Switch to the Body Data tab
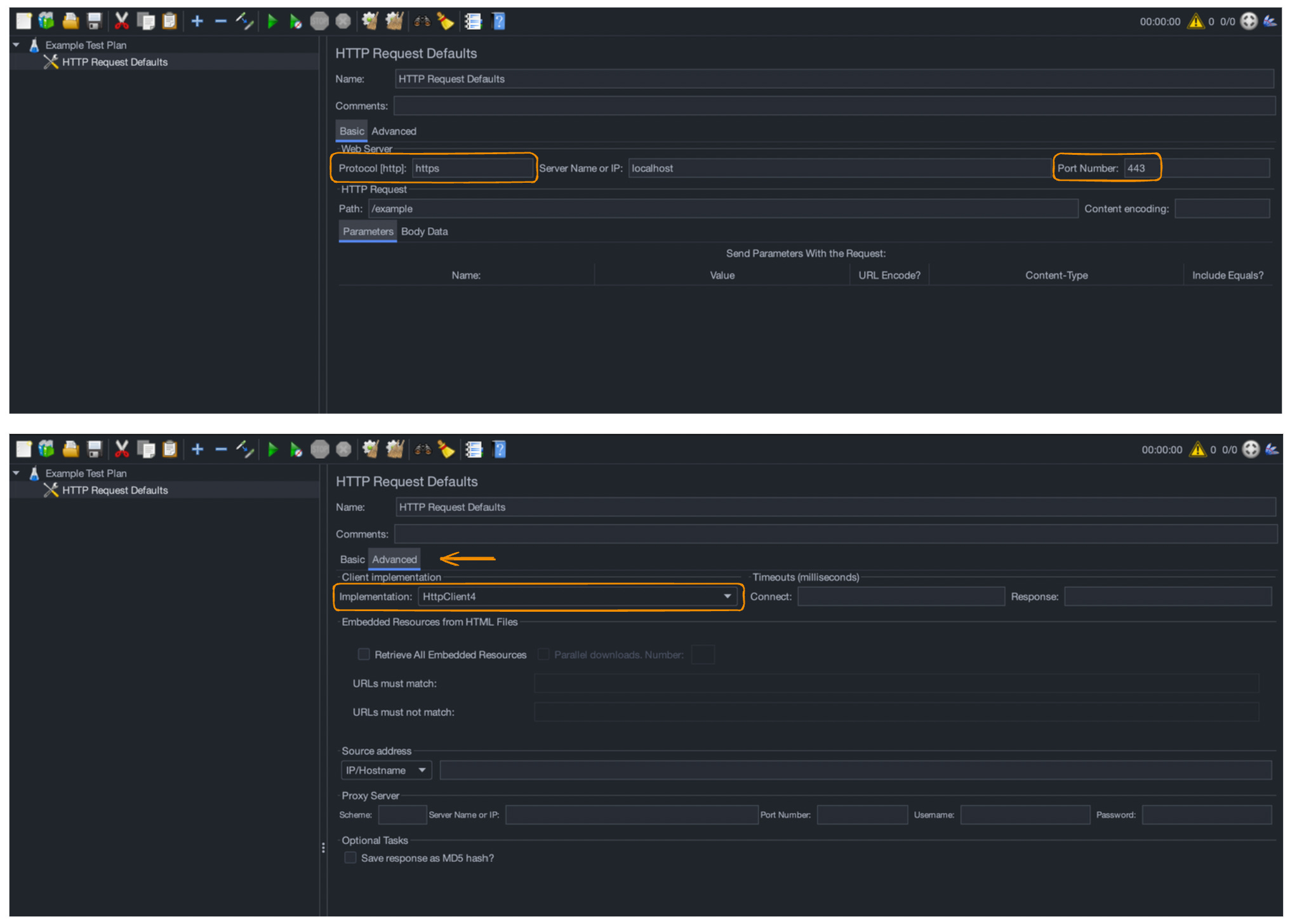Image resolution: width=1290 pixels, height=924 pixels. [x=424, y=232]
